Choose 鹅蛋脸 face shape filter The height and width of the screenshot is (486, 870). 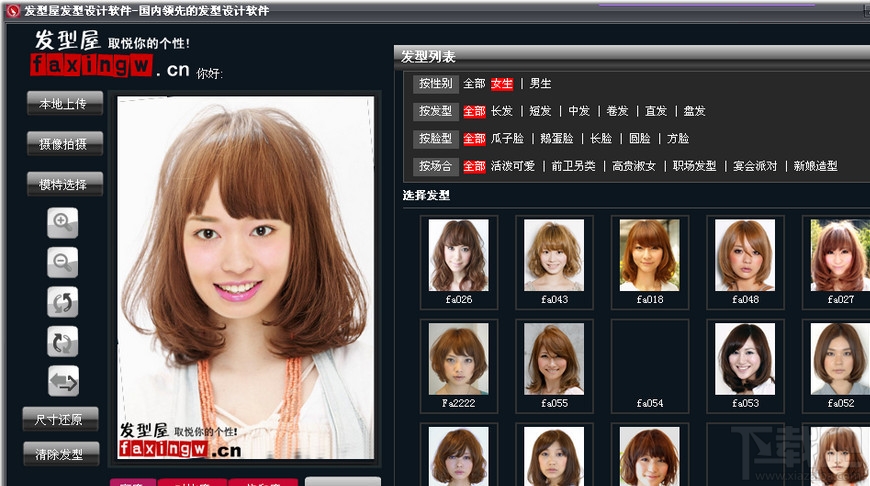(x=557, y=139)
